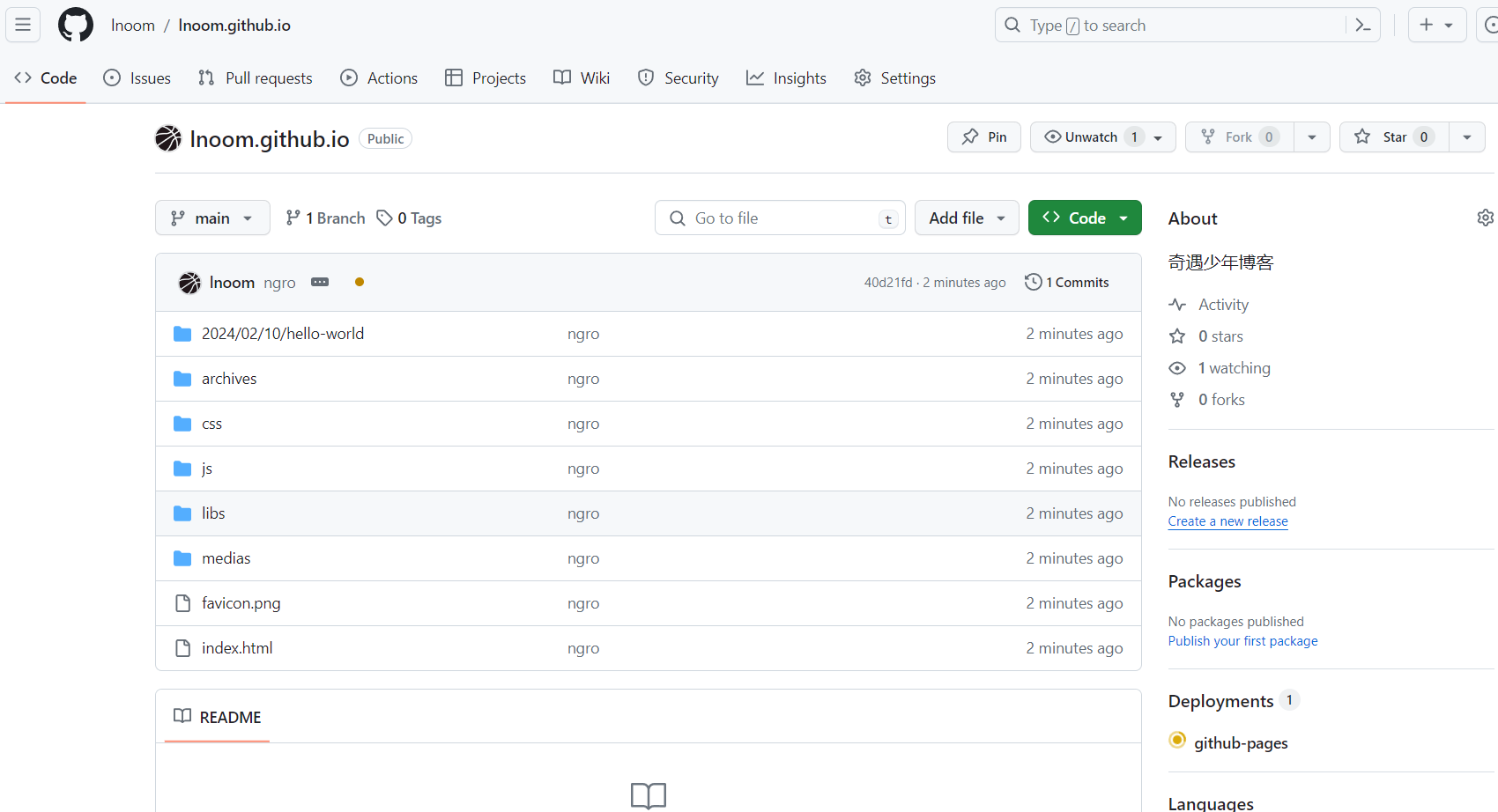Open the Security tab
This screenshot has height=812, width=1498.
tap(679, 78)
